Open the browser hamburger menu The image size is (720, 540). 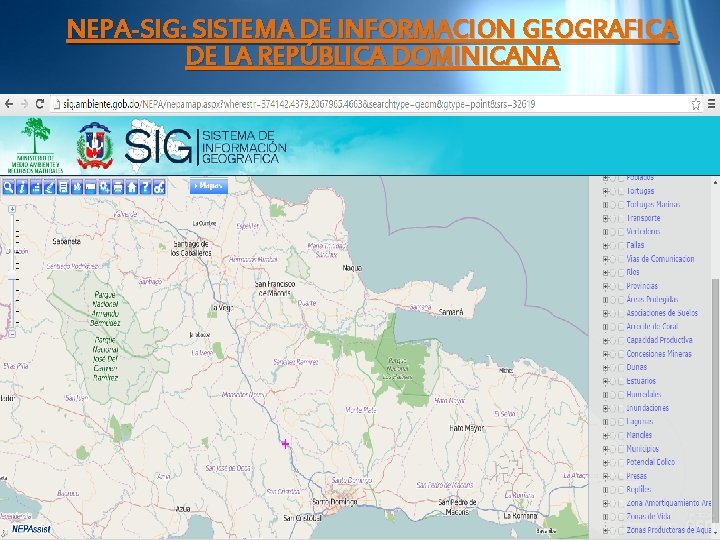click(711, 104)
